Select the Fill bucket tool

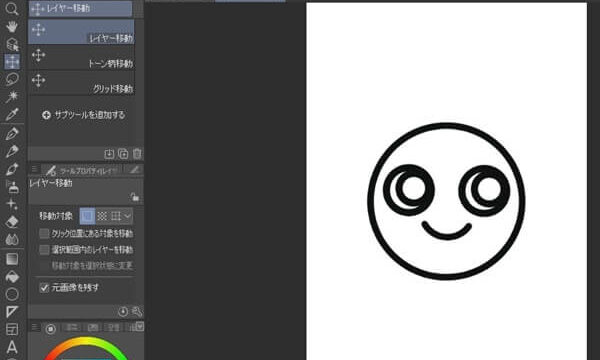12,277
